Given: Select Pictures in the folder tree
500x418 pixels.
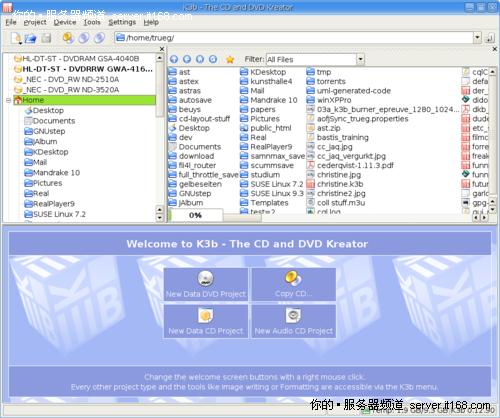Looking at the screenshot, I should click(43, 183).
